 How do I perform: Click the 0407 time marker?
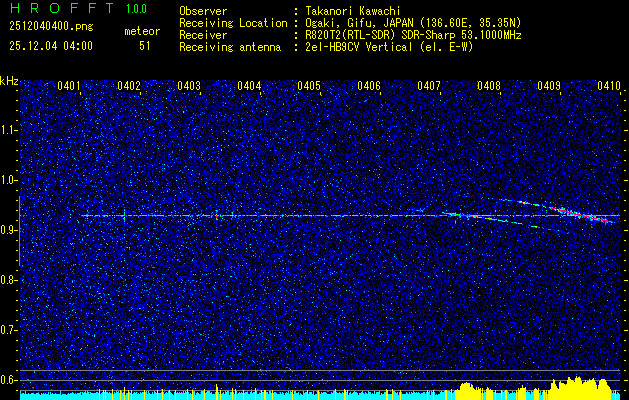coord(429,85)
